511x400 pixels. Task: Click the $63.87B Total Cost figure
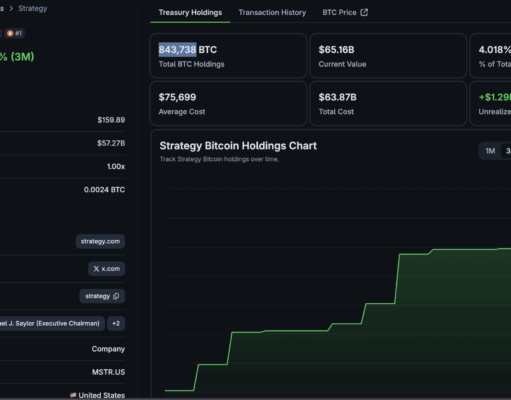(337, 97)
